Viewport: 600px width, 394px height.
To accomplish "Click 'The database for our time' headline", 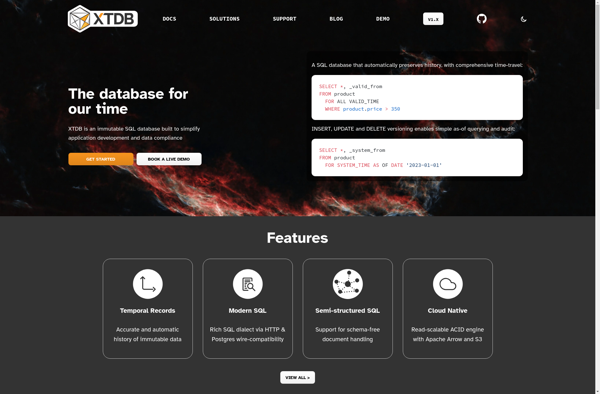I will [x=128, y=101].
